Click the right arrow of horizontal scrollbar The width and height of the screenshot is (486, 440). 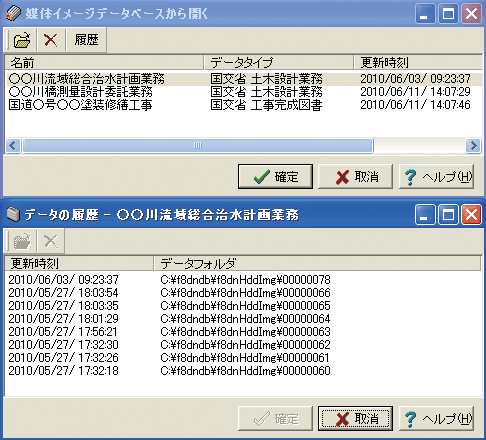(x=473, y=146)
